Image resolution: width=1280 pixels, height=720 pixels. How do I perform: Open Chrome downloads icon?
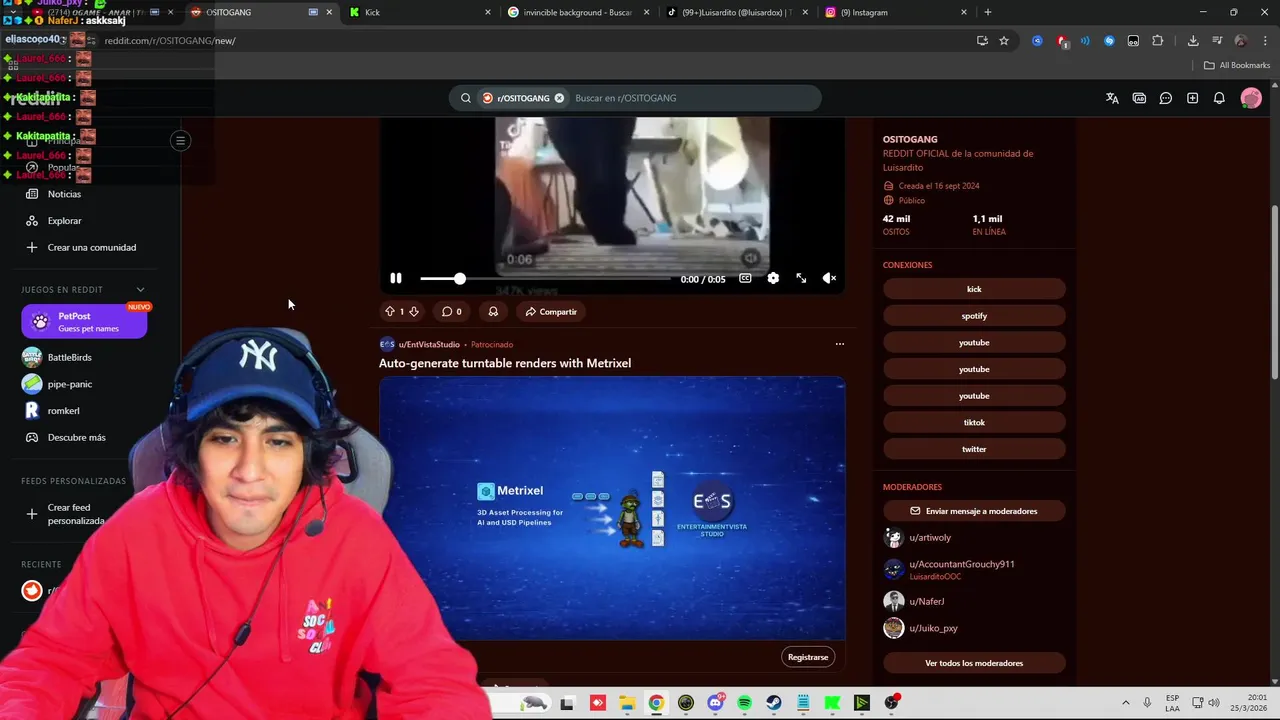(1193, 41)
